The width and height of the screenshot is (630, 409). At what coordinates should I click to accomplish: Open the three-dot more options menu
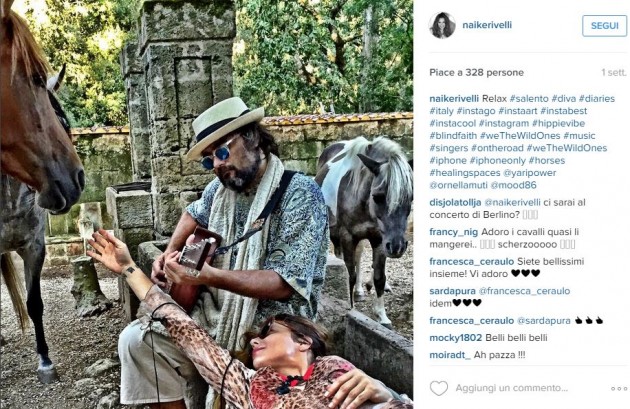point(619,389)
